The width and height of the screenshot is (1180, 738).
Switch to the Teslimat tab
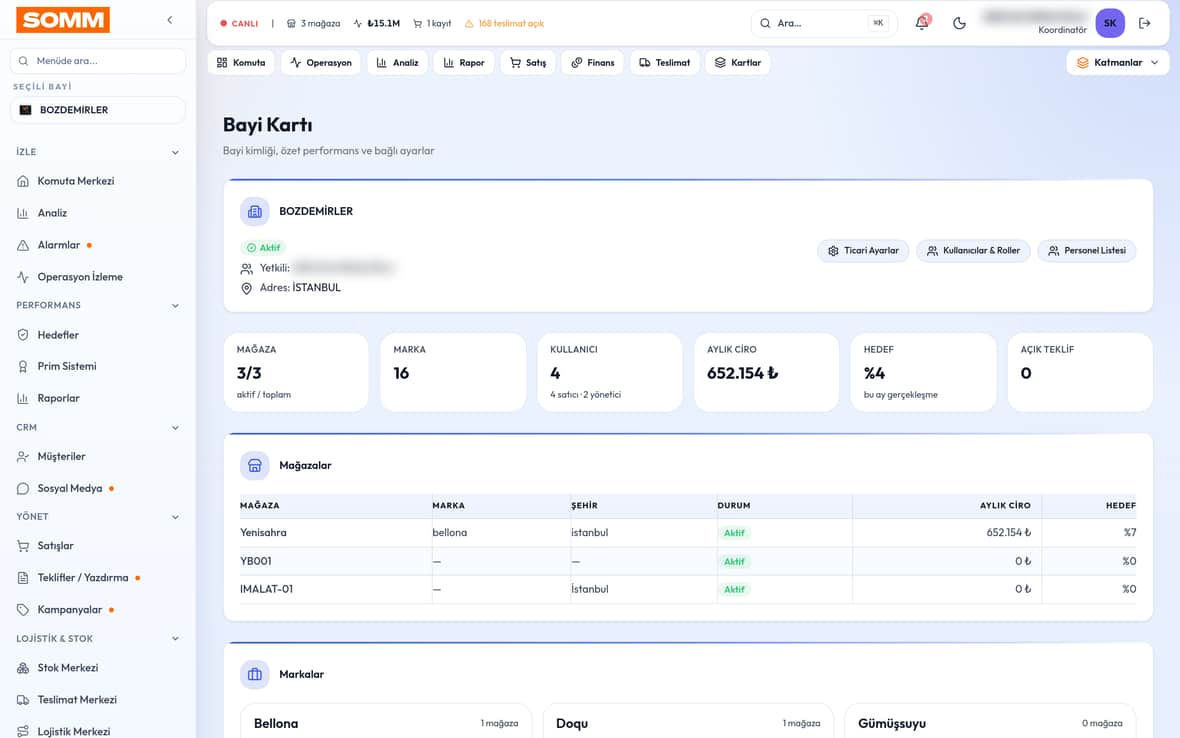(665, 62)
